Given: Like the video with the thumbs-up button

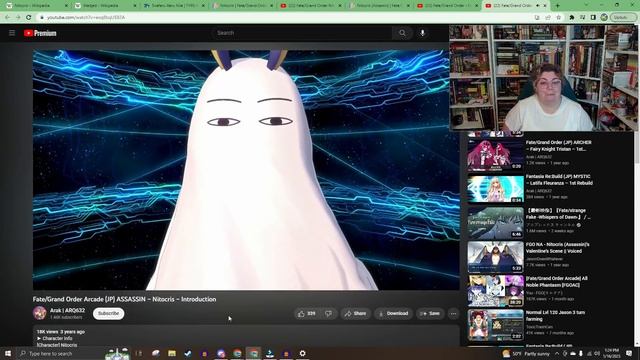Looking at the screenshot, I should (x=307, y=313).
